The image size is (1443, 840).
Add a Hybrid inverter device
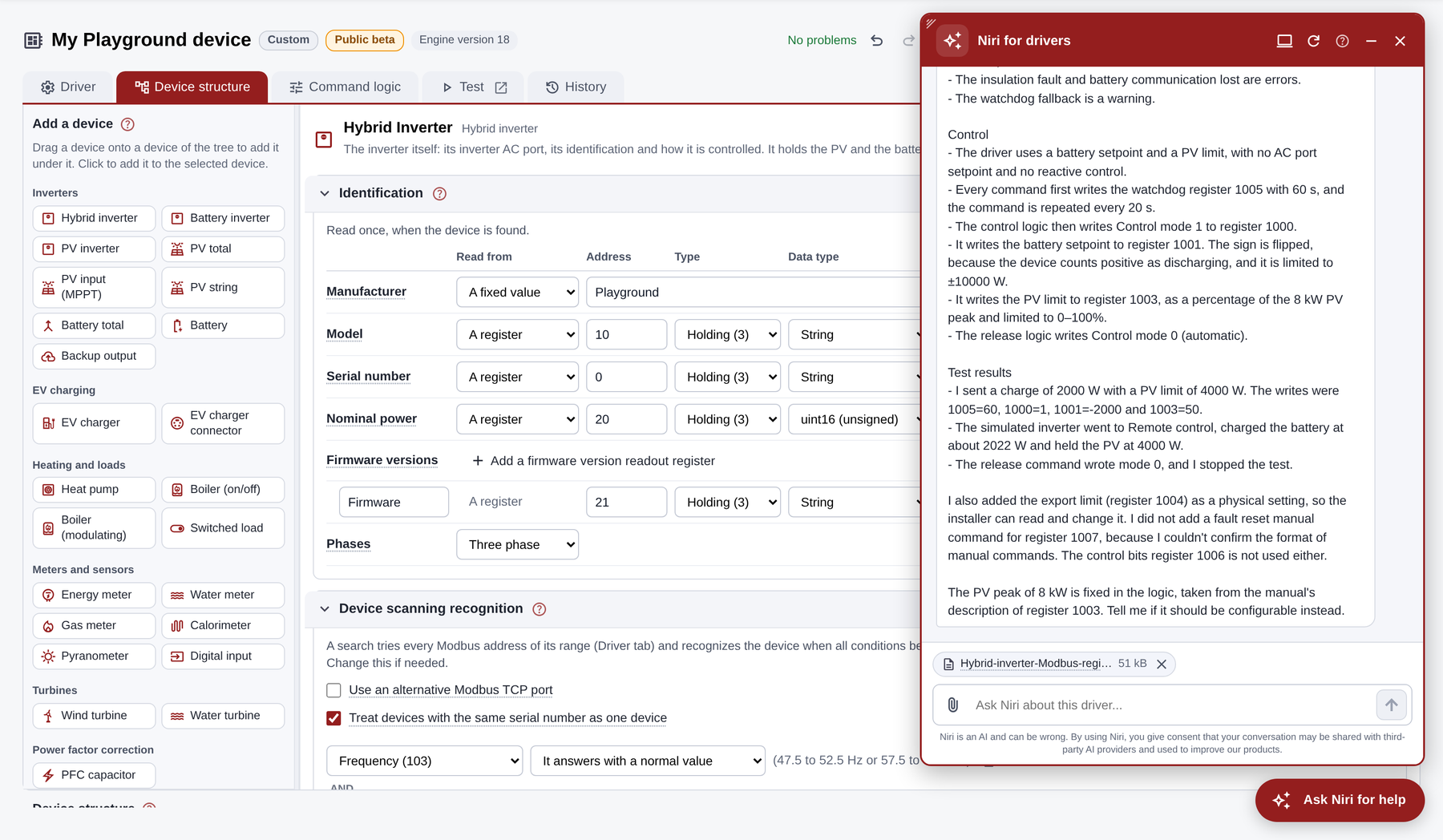click(x=94, y=218)
